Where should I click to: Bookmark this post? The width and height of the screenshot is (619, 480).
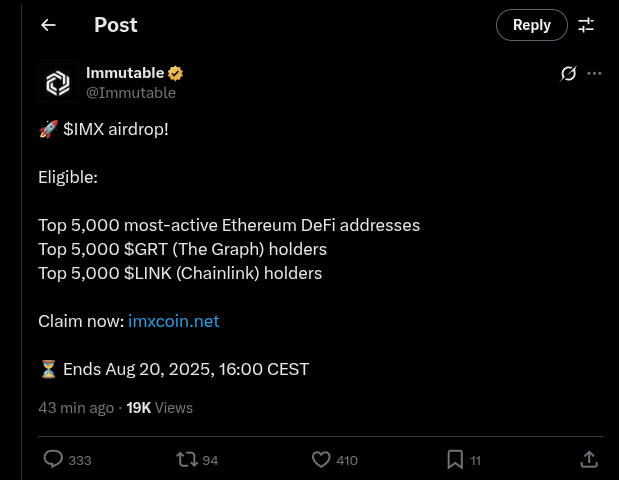tap(454, 459)
